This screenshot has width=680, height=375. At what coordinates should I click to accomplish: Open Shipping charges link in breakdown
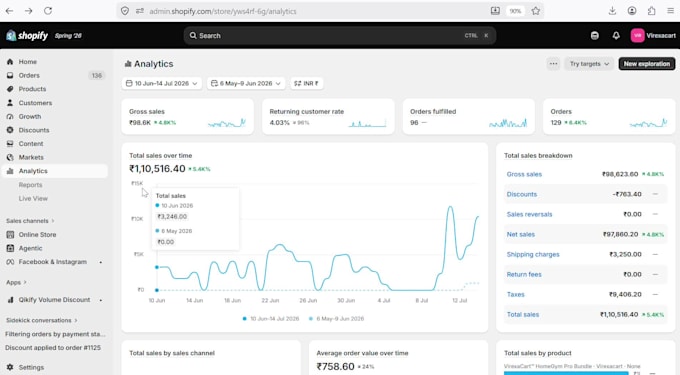[x=533, y=254]
